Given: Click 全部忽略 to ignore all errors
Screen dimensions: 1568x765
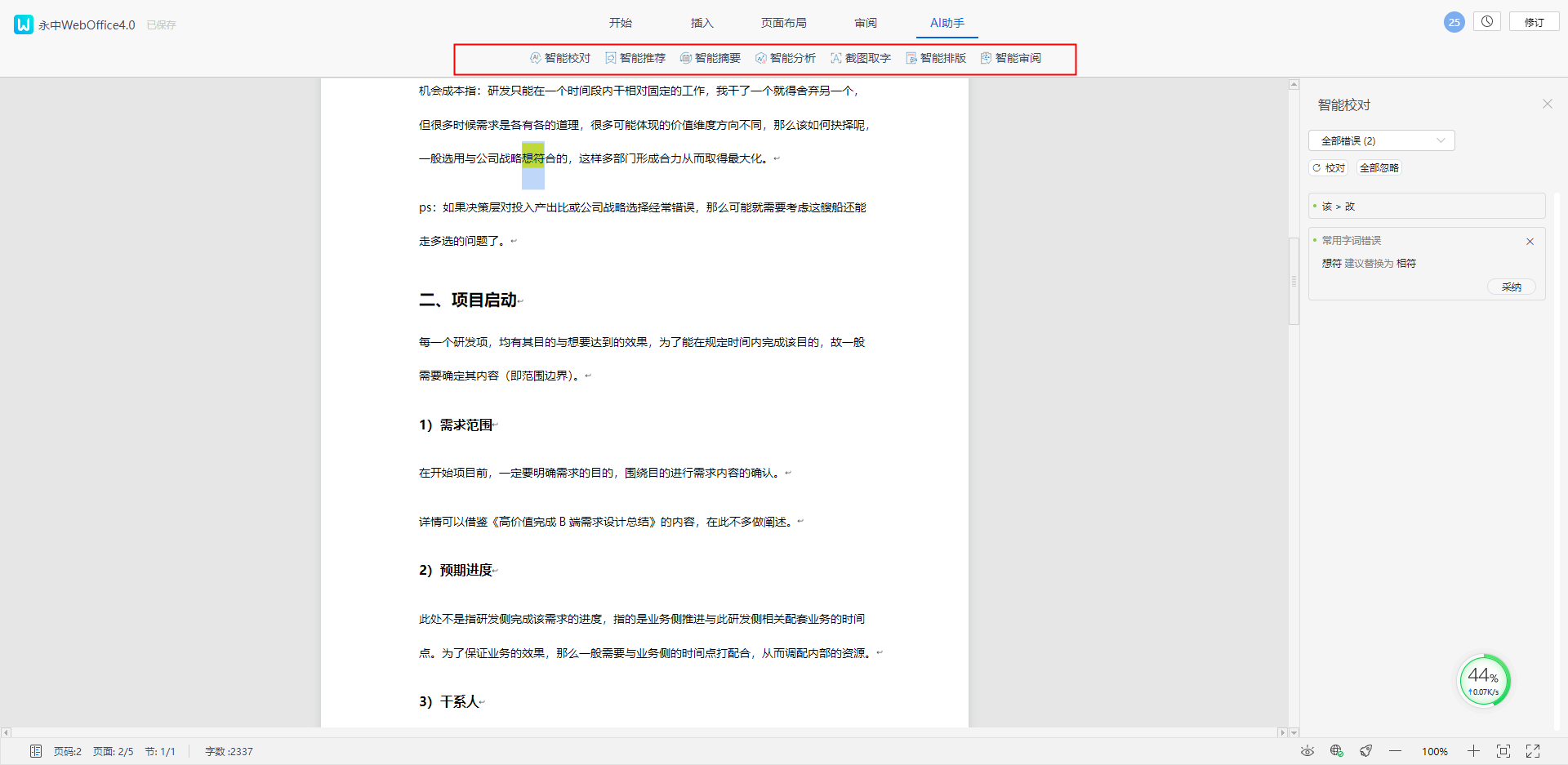Looking at the screenshot, I should (x=1379, y=168).
